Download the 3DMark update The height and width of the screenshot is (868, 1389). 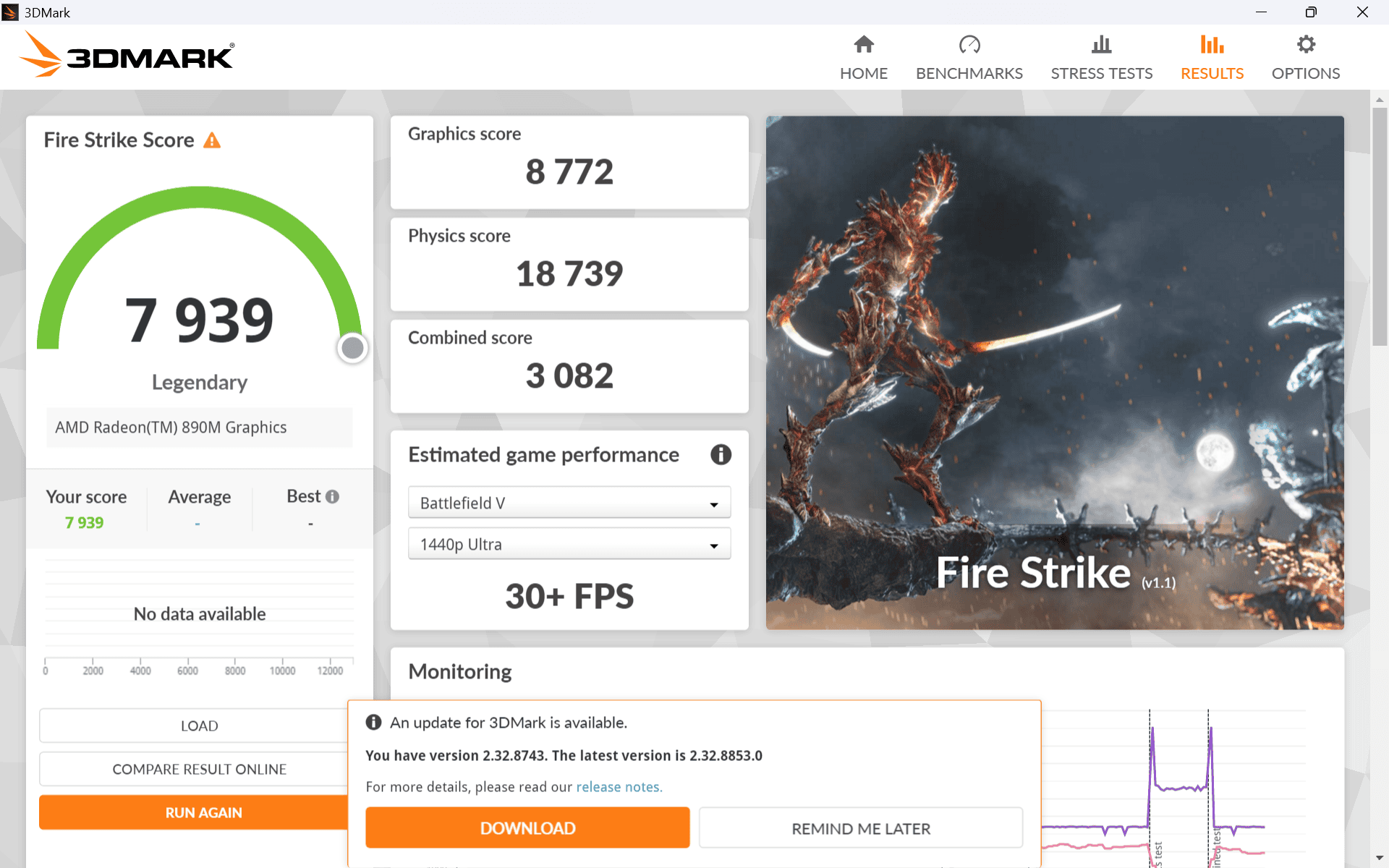point(527,827)
